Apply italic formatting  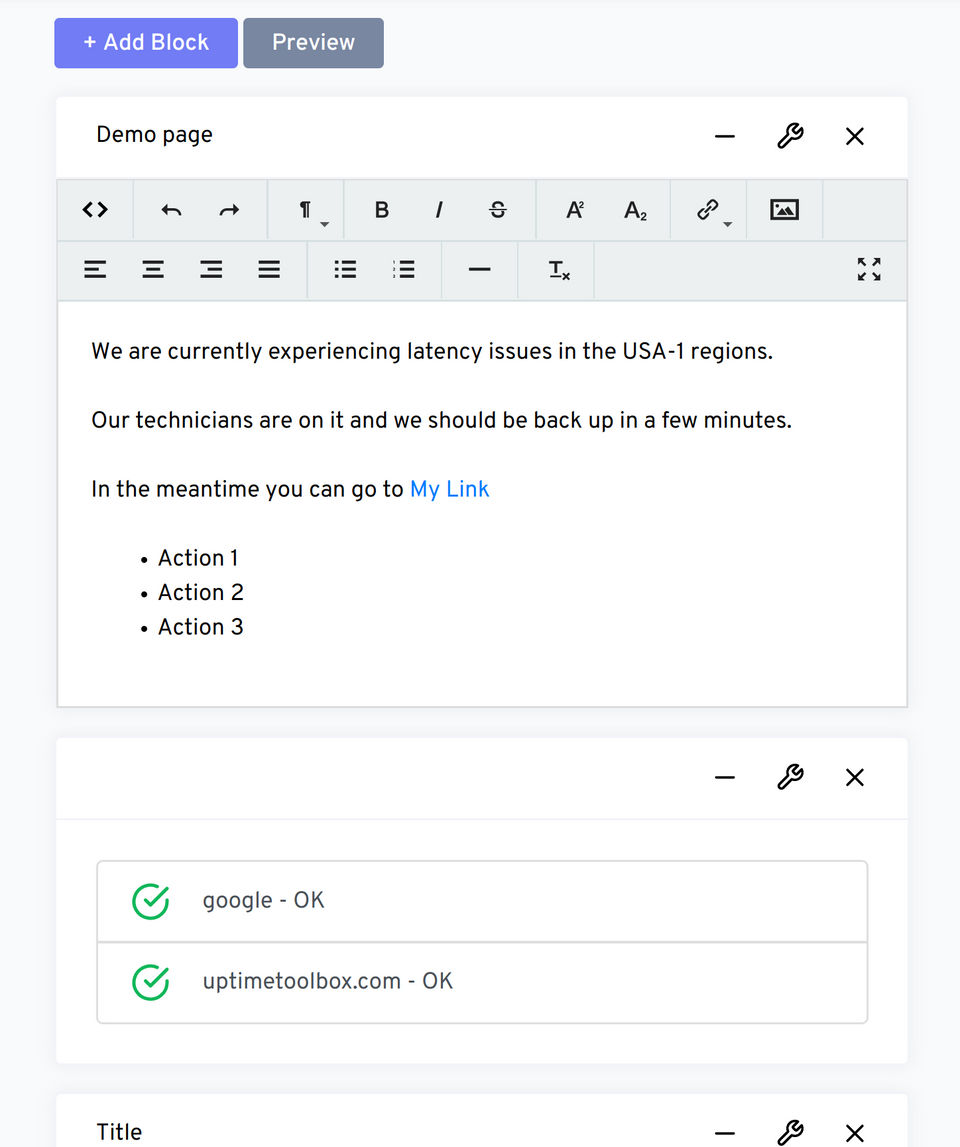tap(439, 211)
